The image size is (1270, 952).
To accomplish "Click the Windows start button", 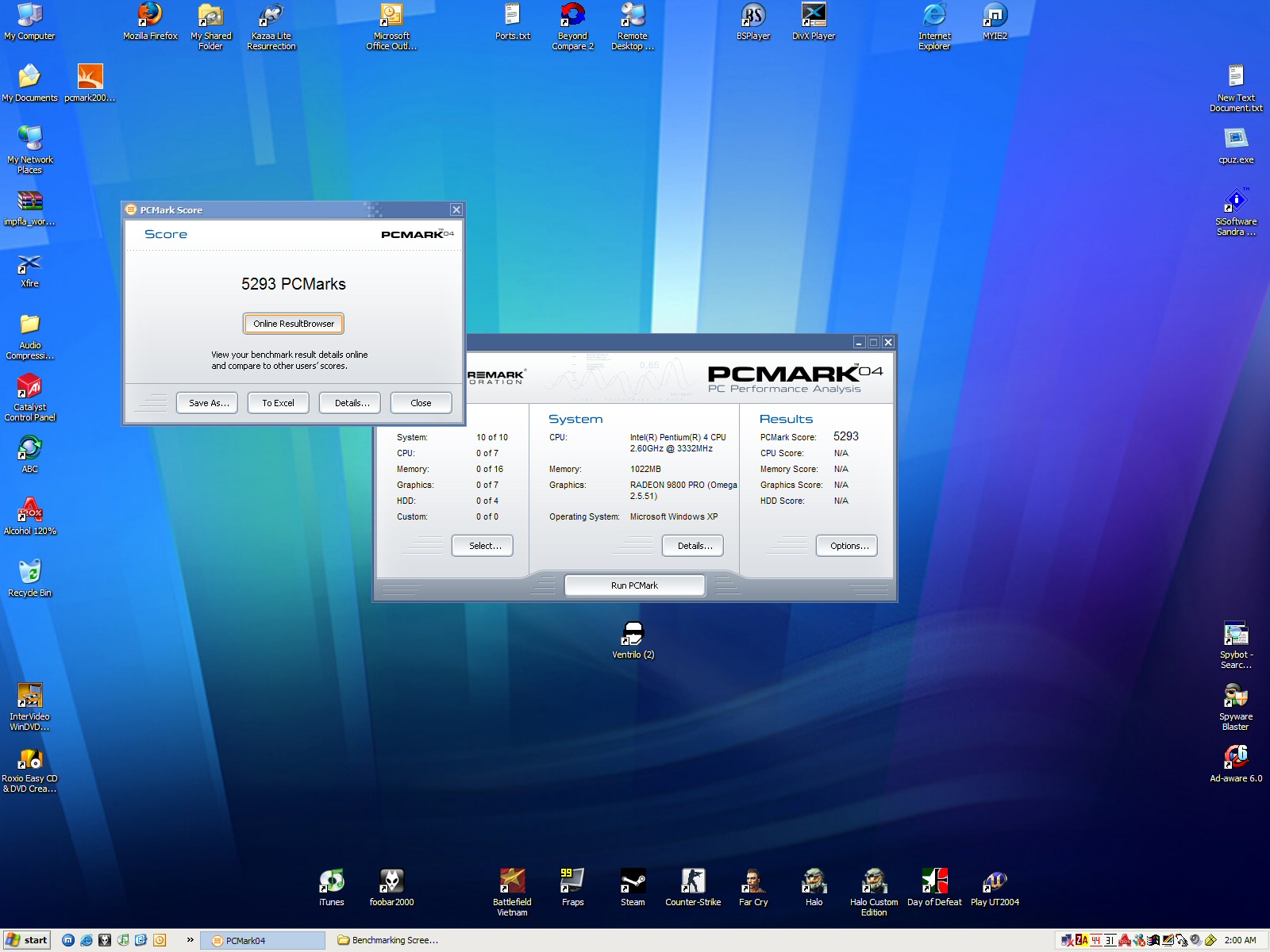I will tap(27, 940).
